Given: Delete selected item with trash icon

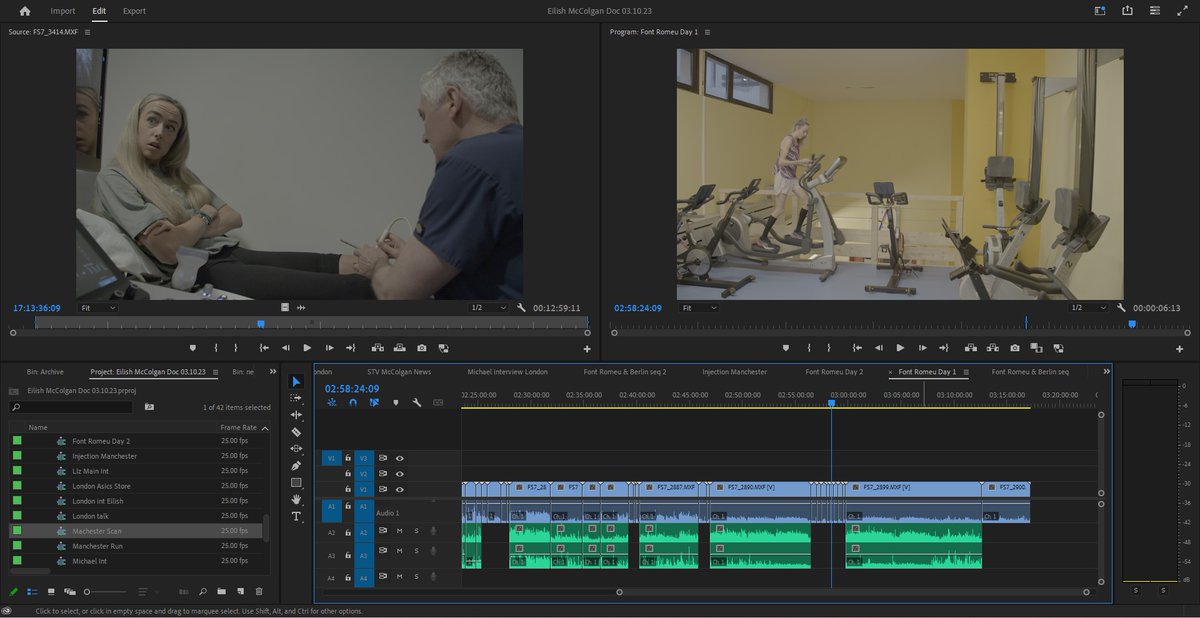Looking at the screenshot, I should [259, 592].
